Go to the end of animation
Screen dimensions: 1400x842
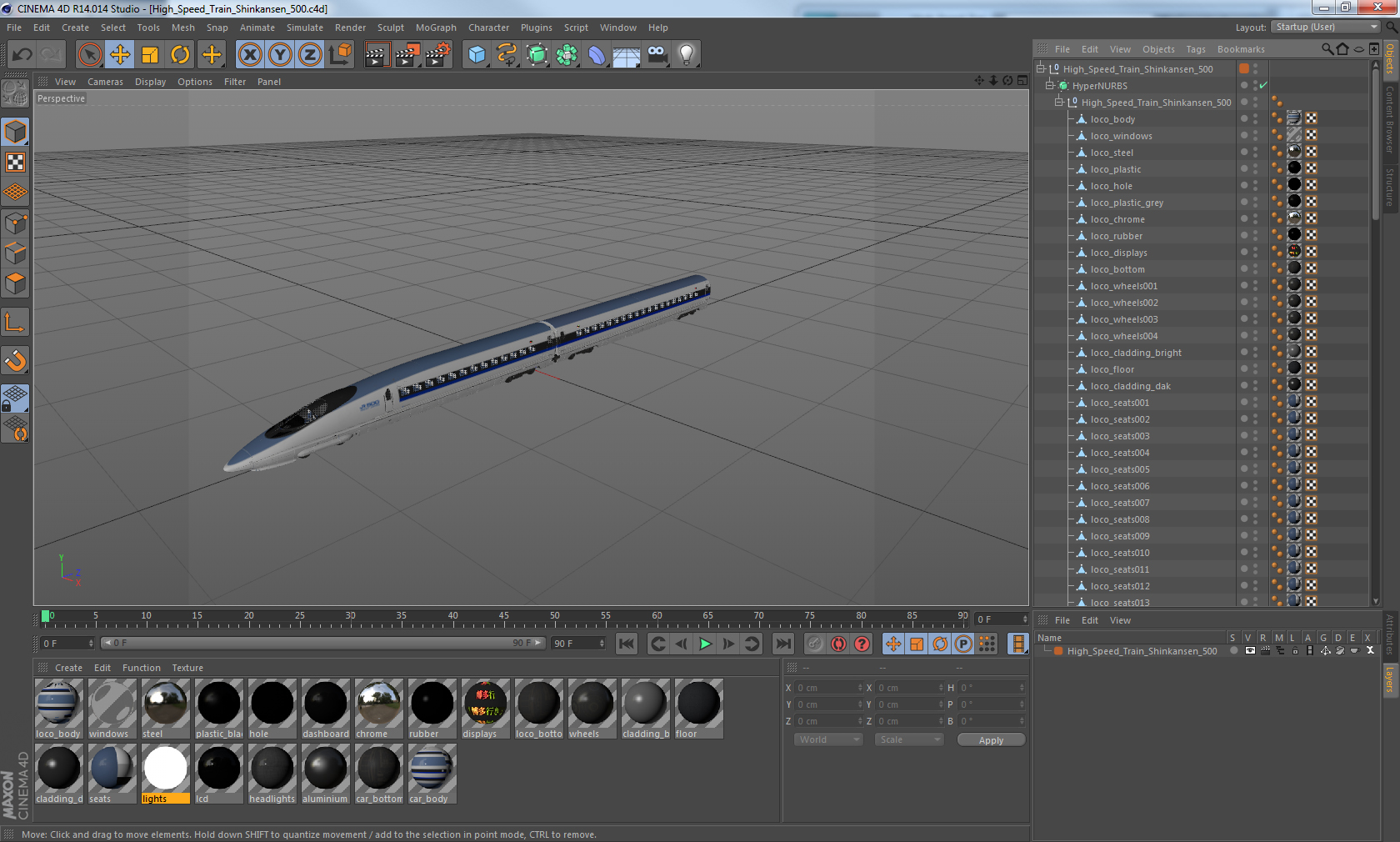click(783, 644)
